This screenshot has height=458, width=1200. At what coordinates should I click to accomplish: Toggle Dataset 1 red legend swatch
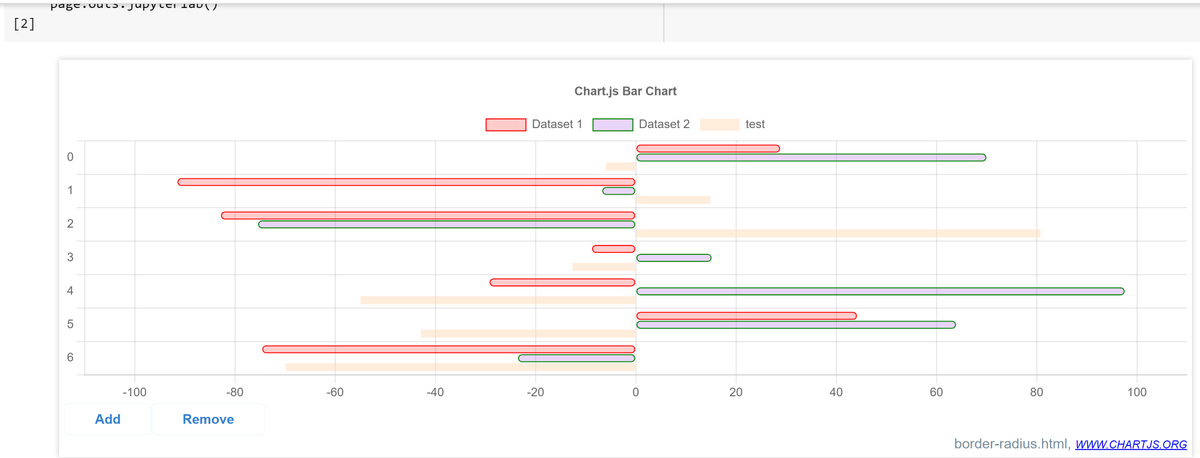506,125
